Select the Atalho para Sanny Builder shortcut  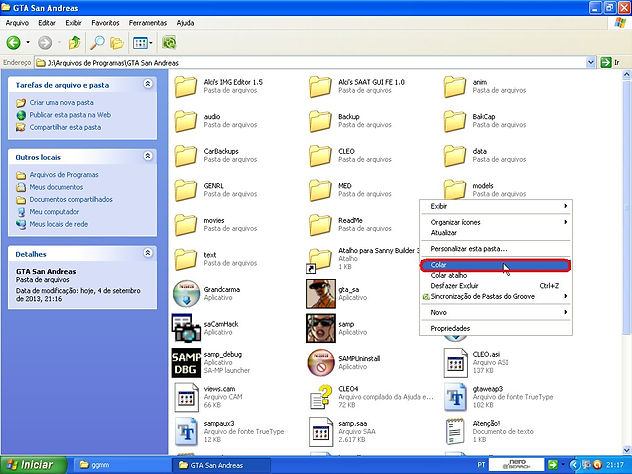click(319, 260)
